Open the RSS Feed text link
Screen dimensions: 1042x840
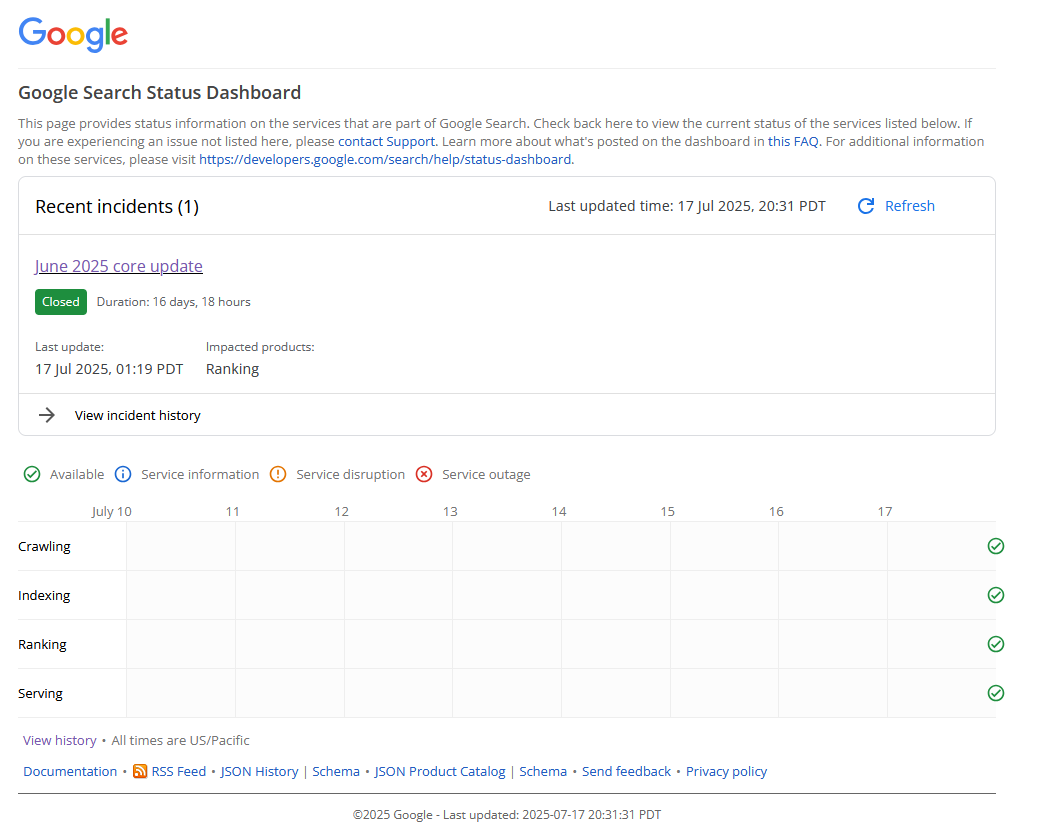coord(179,772)
